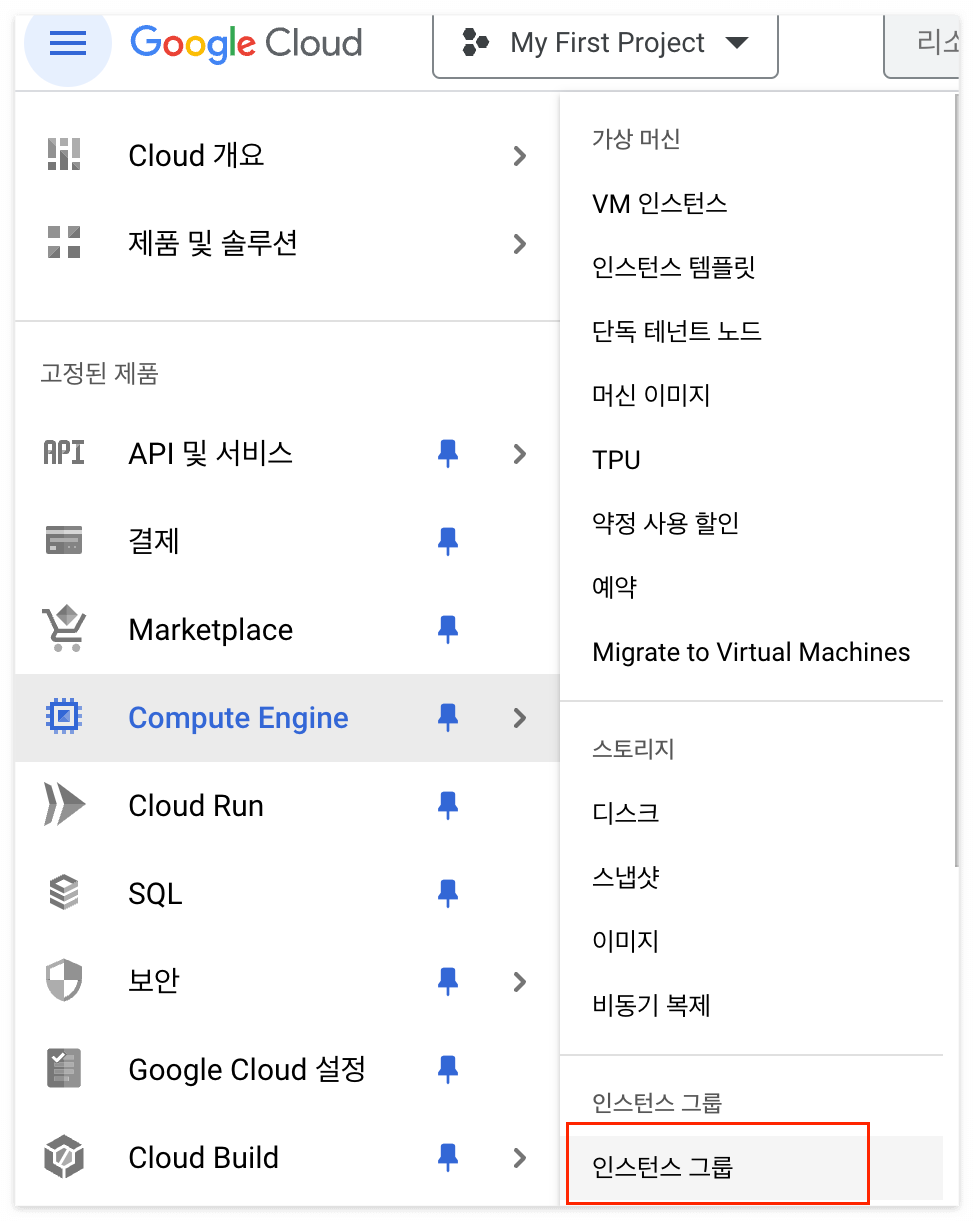Click the SQL stack icon
Screen dimensions: 974x1221
pyautogui.click(x=64, y=893)
